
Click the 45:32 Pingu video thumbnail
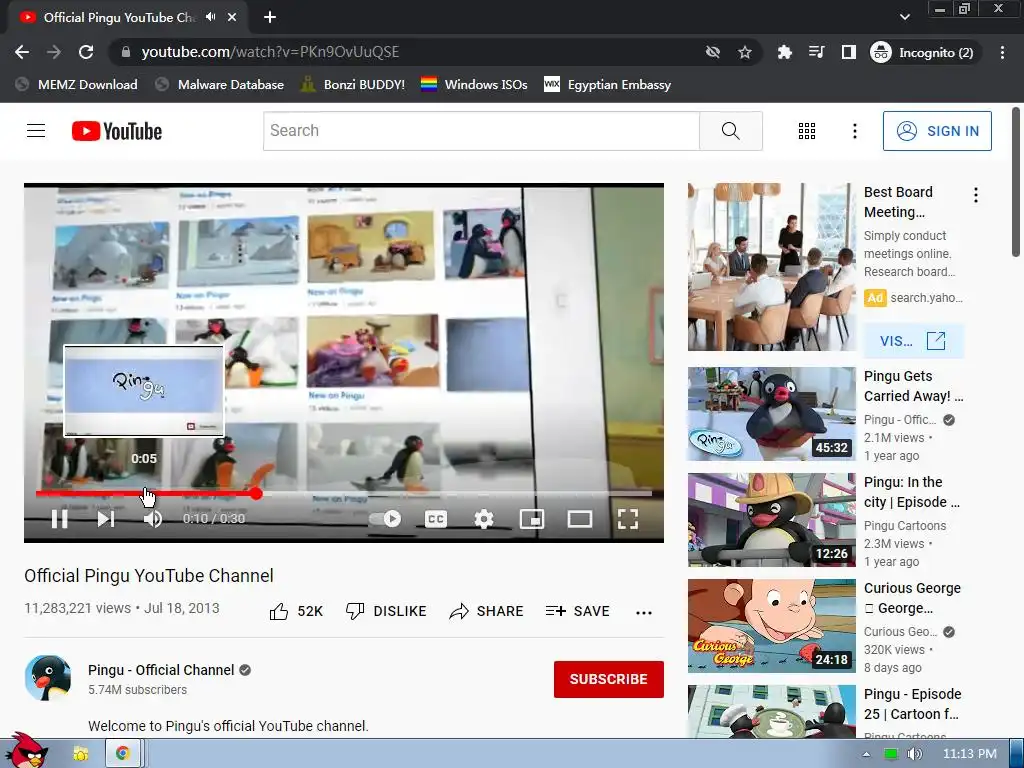[771, 414]
